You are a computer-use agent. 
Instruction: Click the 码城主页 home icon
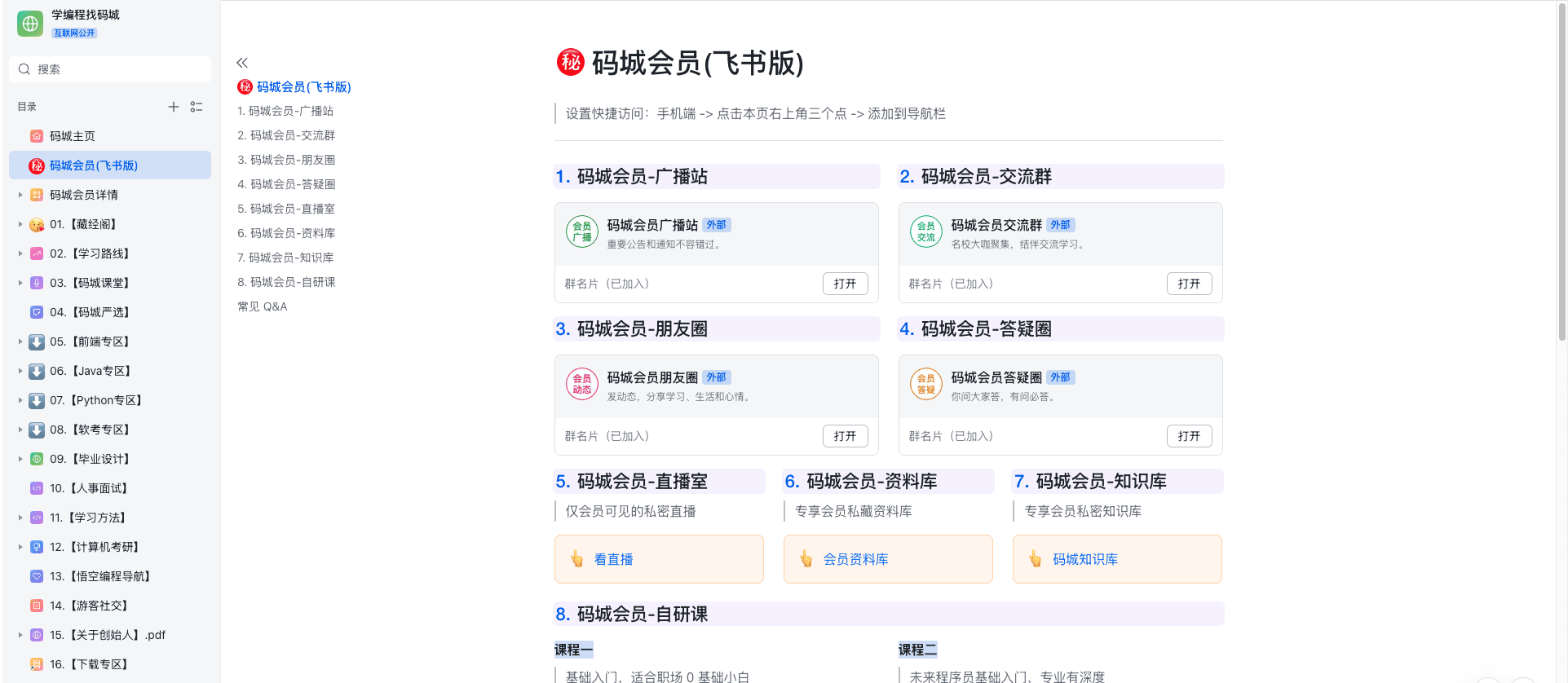37,136
